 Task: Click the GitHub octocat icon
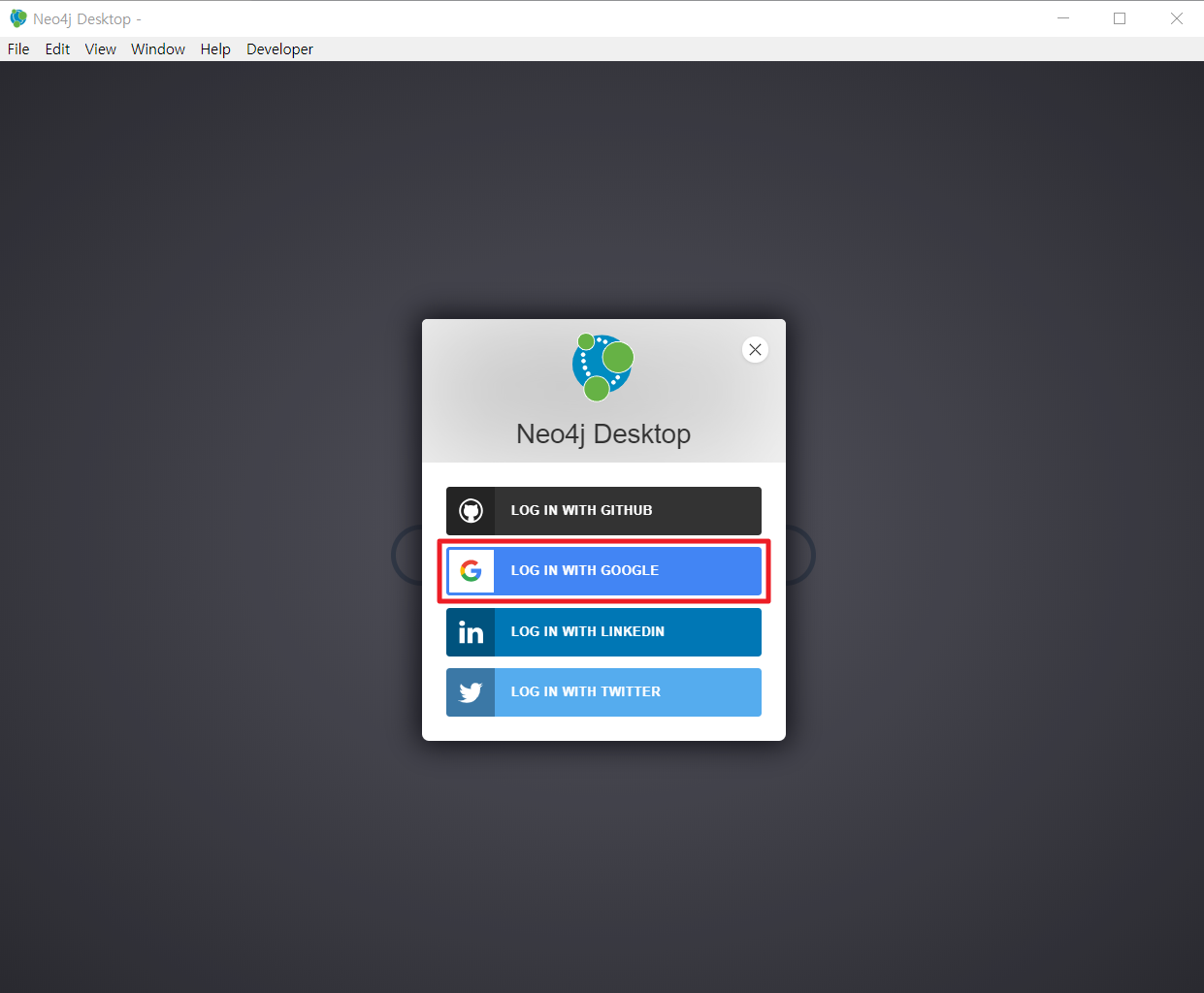471,511
